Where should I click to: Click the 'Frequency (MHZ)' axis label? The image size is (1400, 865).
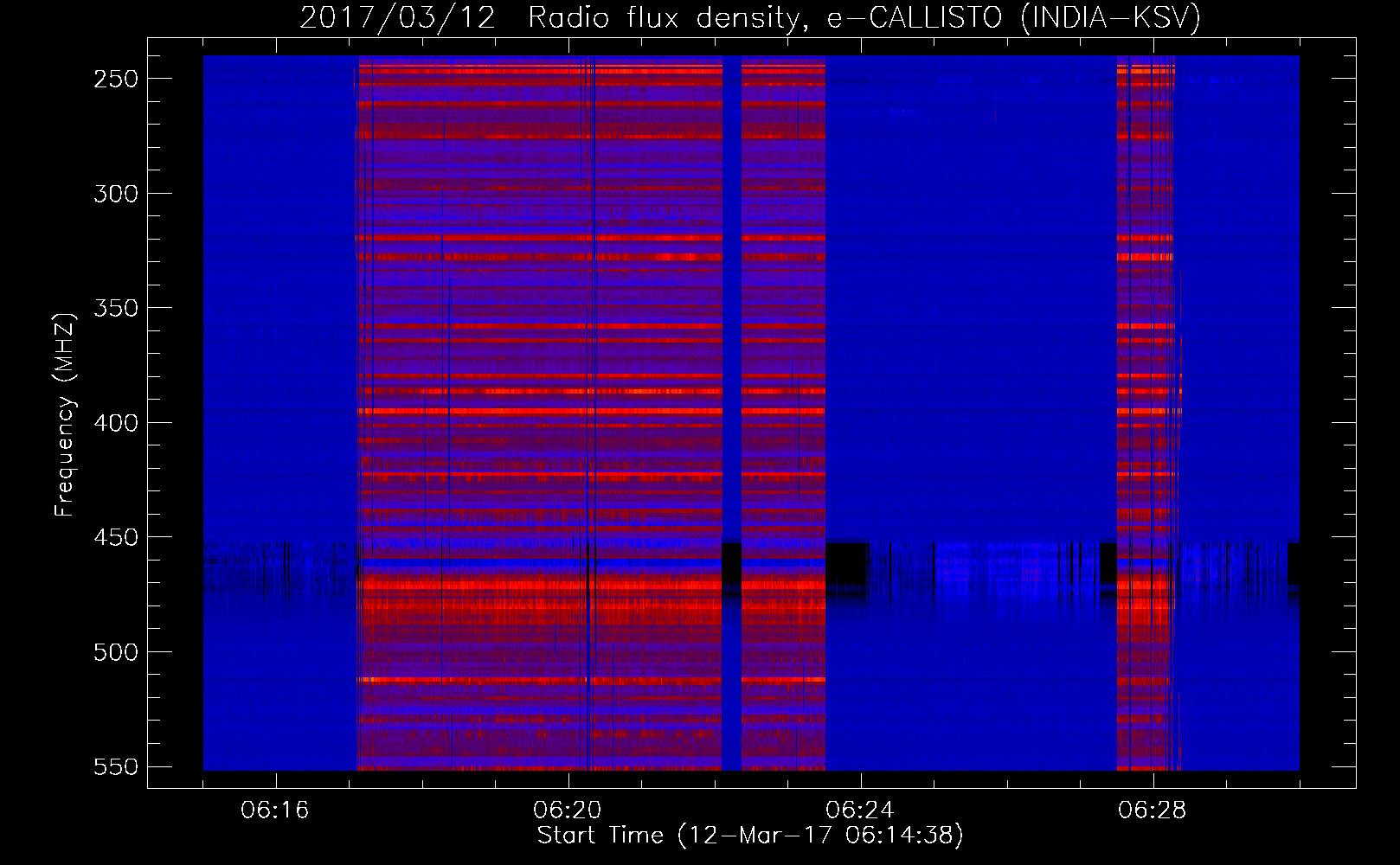tap(65, 414)
